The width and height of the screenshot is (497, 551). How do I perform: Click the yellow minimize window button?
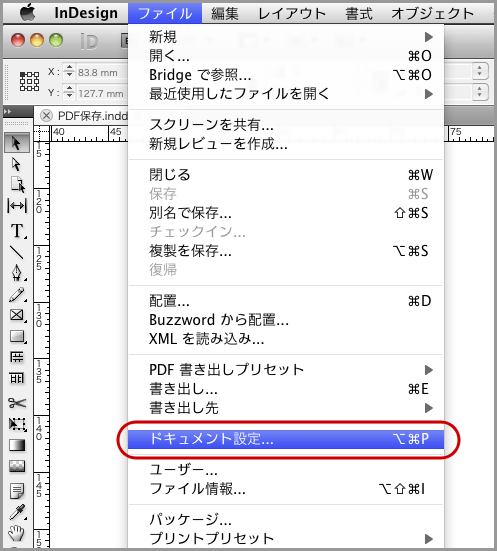(x=37, y=40)
